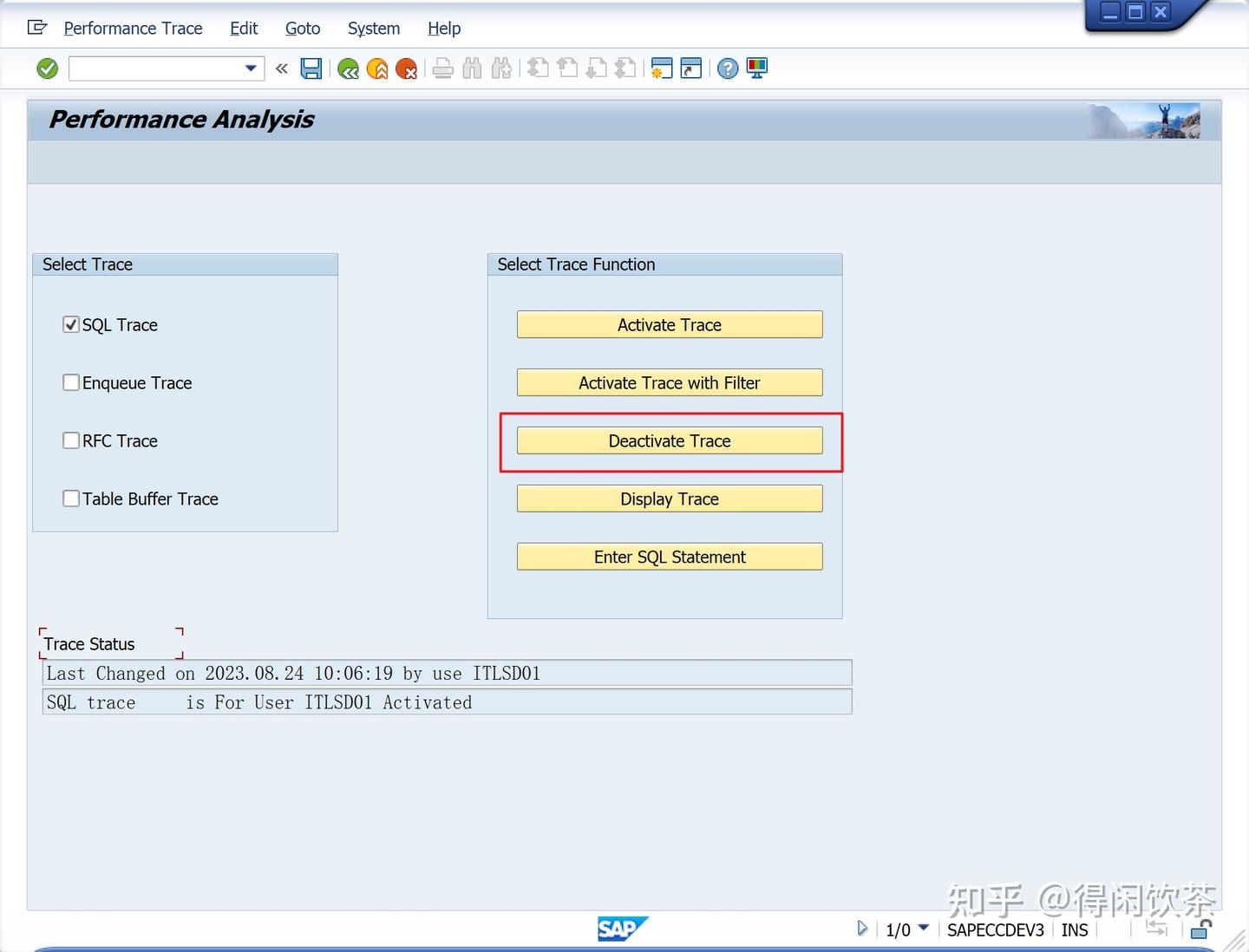1249x952 pixels.
Task: Click the green Enter checkmark icon
Action: pyautogui.click(x=47, y=68)
